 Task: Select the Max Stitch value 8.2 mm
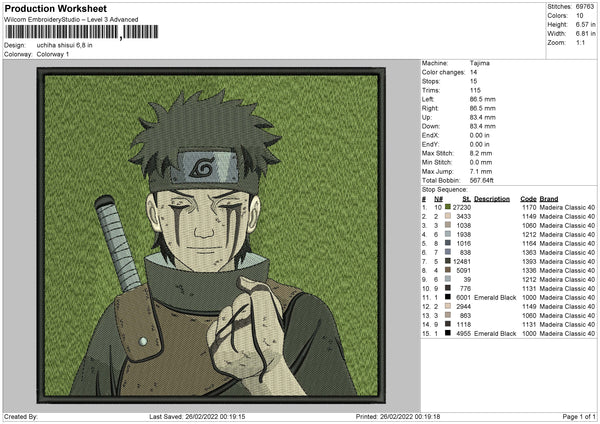[x=481, y=153]
